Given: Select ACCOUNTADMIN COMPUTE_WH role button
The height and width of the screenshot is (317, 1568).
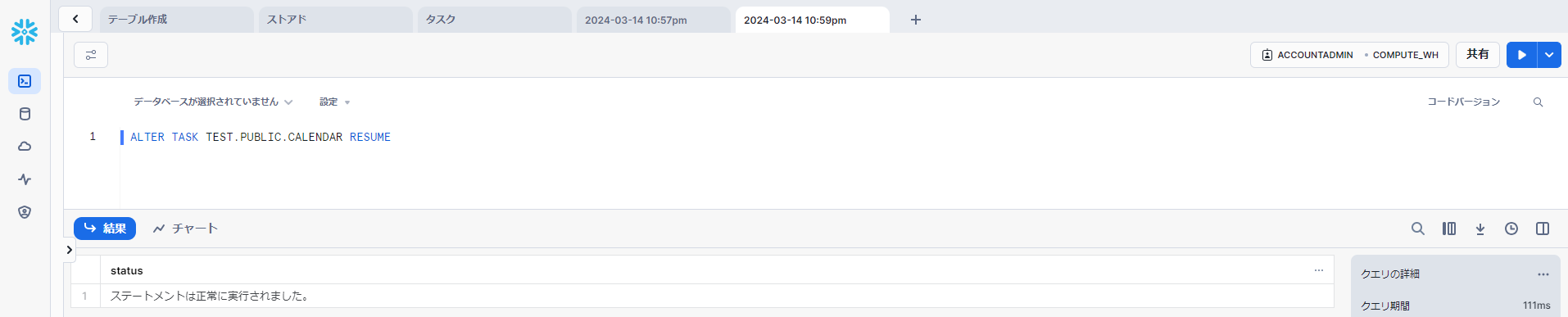Looking at the screenshot, I should coord(1349,55).
